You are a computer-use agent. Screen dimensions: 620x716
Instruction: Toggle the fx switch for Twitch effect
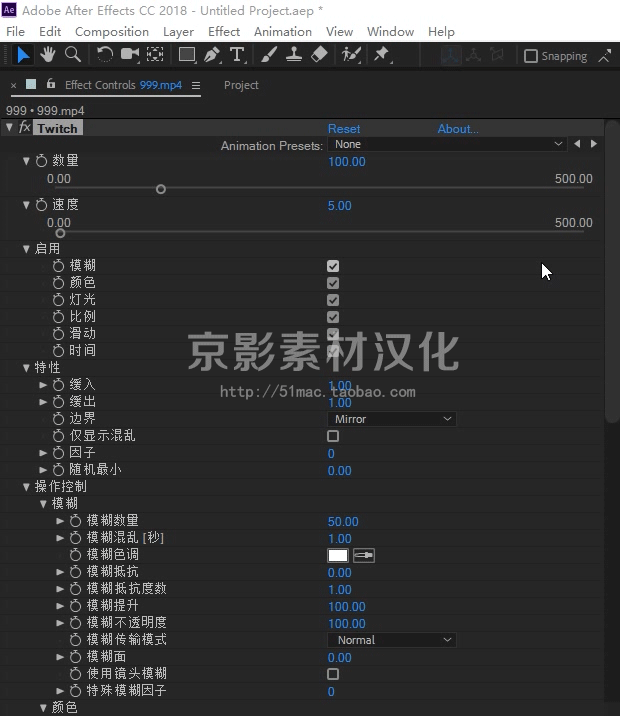(x=25, y=127)
